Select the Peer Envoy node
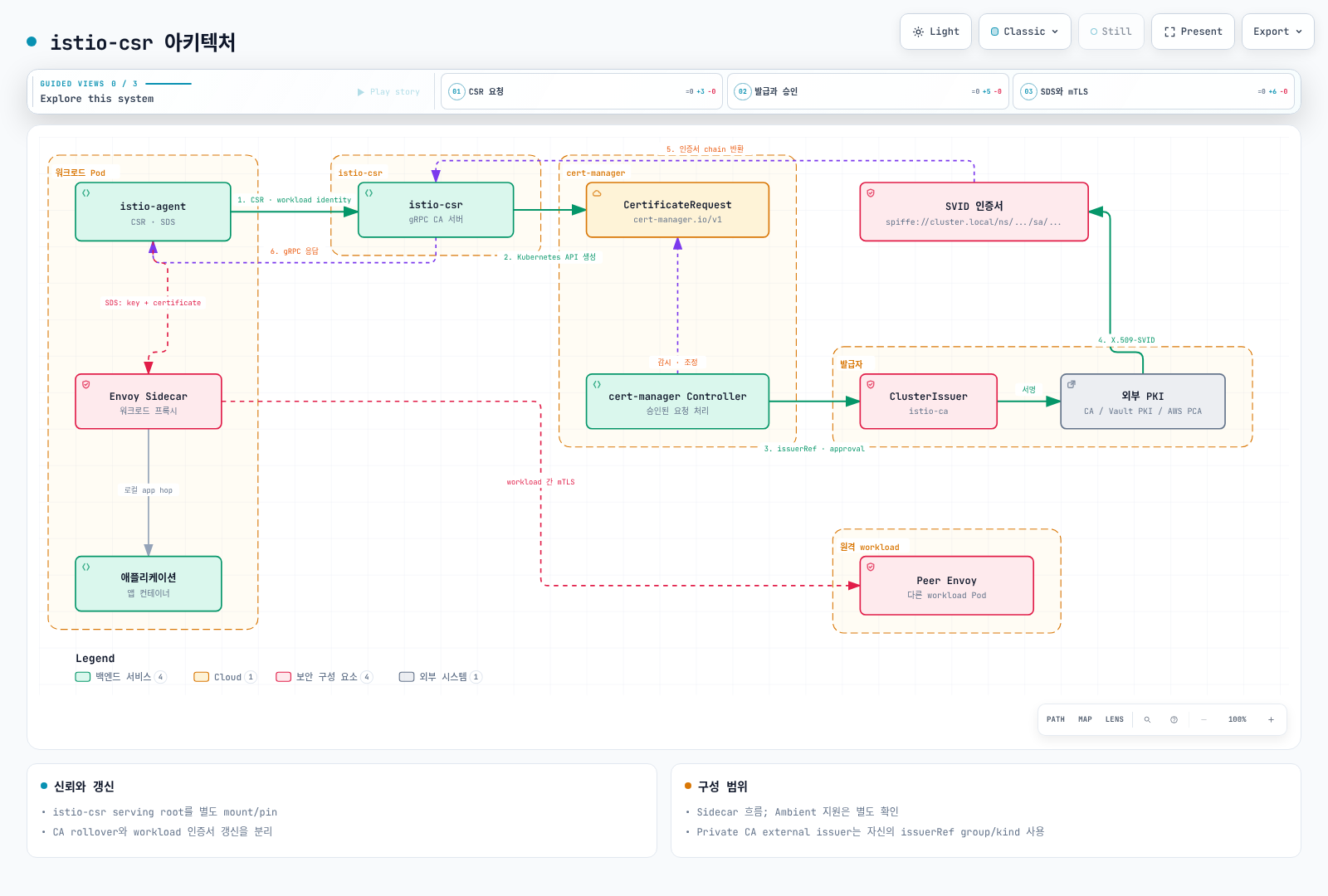The image size is (1328, 896). click(946, 586)
